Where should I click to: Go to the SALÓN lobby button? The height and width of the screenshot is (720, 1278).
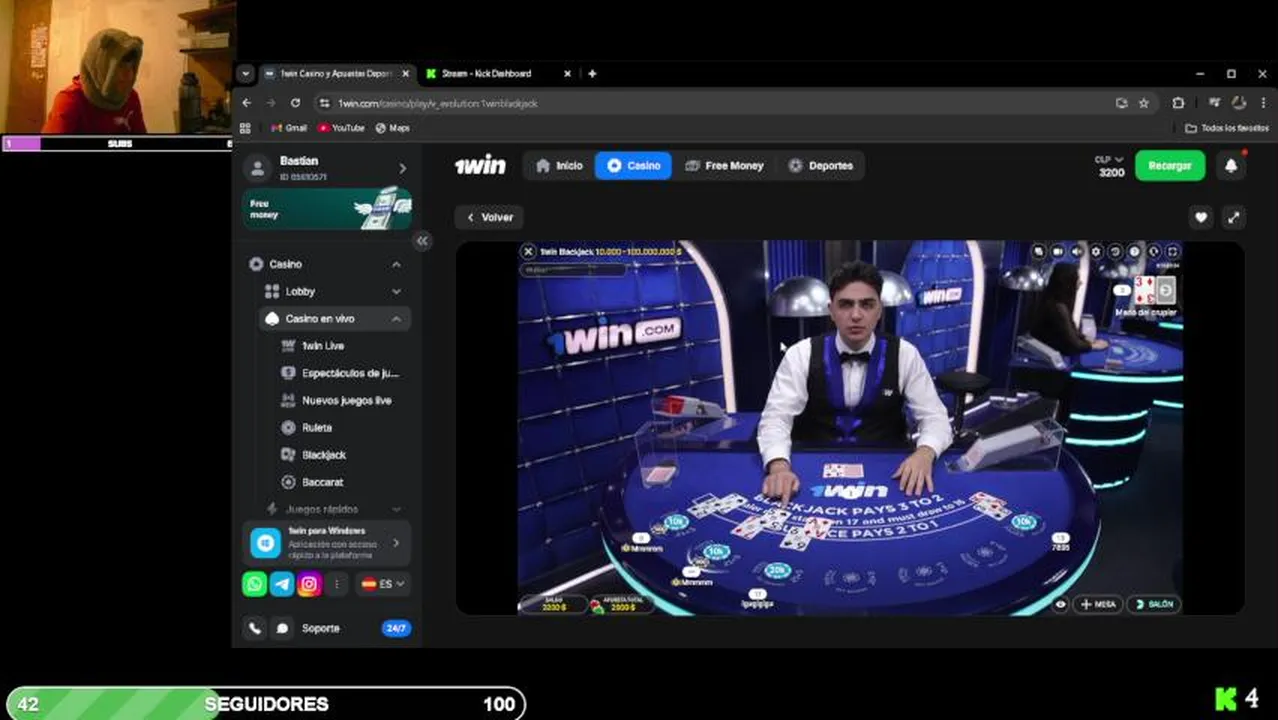(1153, 604)
